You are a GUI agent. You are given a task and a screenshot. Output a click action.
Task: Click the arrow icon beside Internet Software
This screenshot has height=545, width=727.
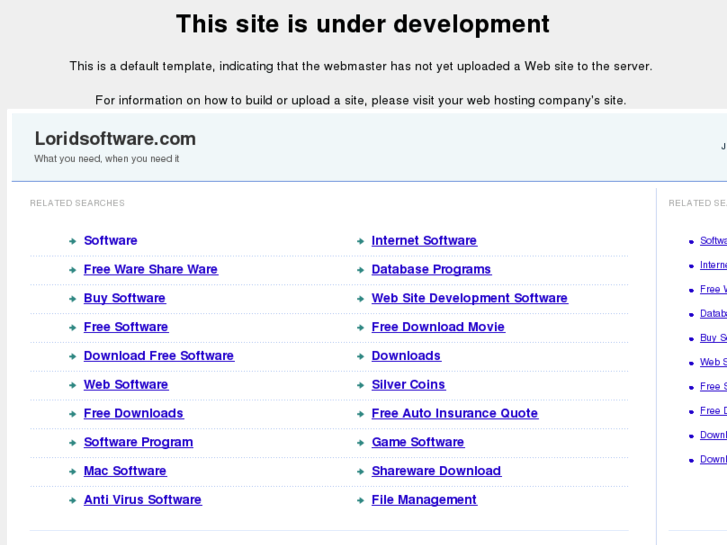[360, 241]
